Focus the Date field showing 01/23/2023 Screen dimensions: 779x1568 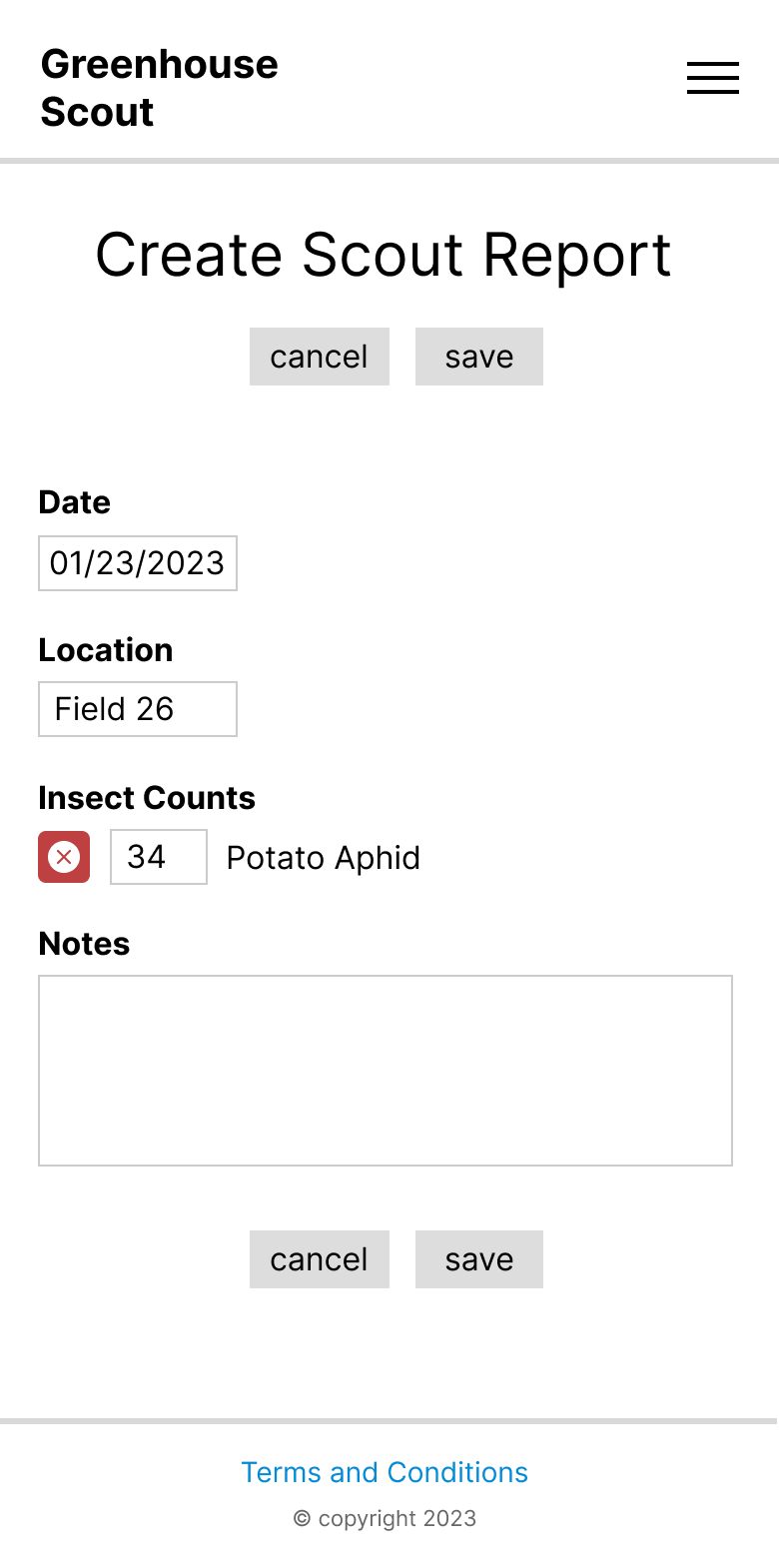pyautogui.click(x=138, y=563)
